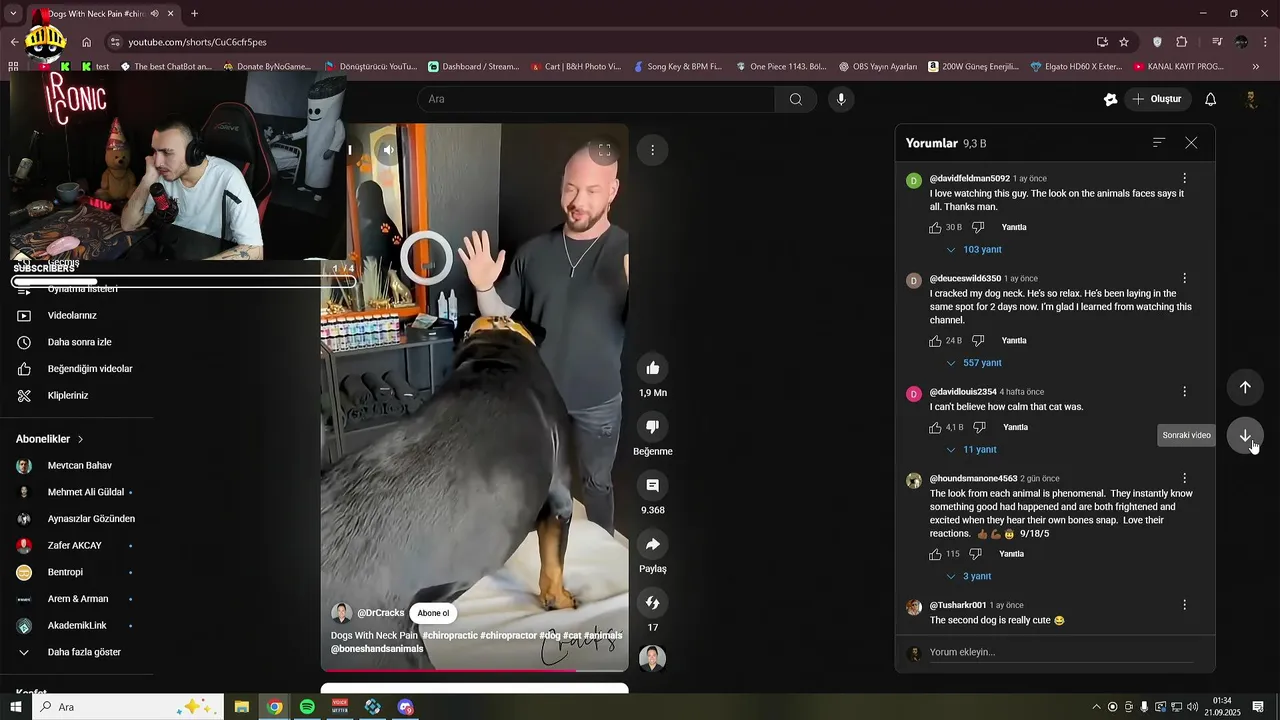Screen dimensions: 1280x720
Task: Close the Yorumlar comments panel
Action: point(1191,143)
